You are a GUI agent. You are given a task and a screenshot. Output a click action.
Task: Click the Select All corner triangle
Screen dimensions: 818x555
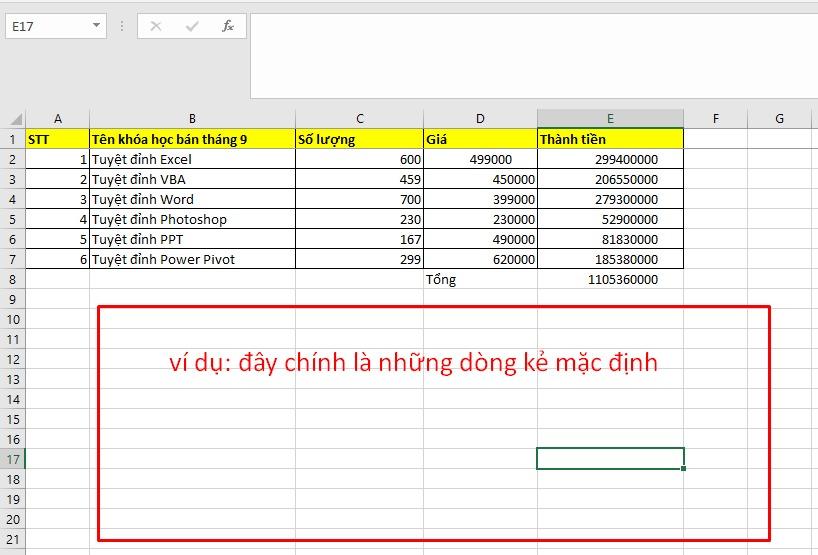[16, 119]
